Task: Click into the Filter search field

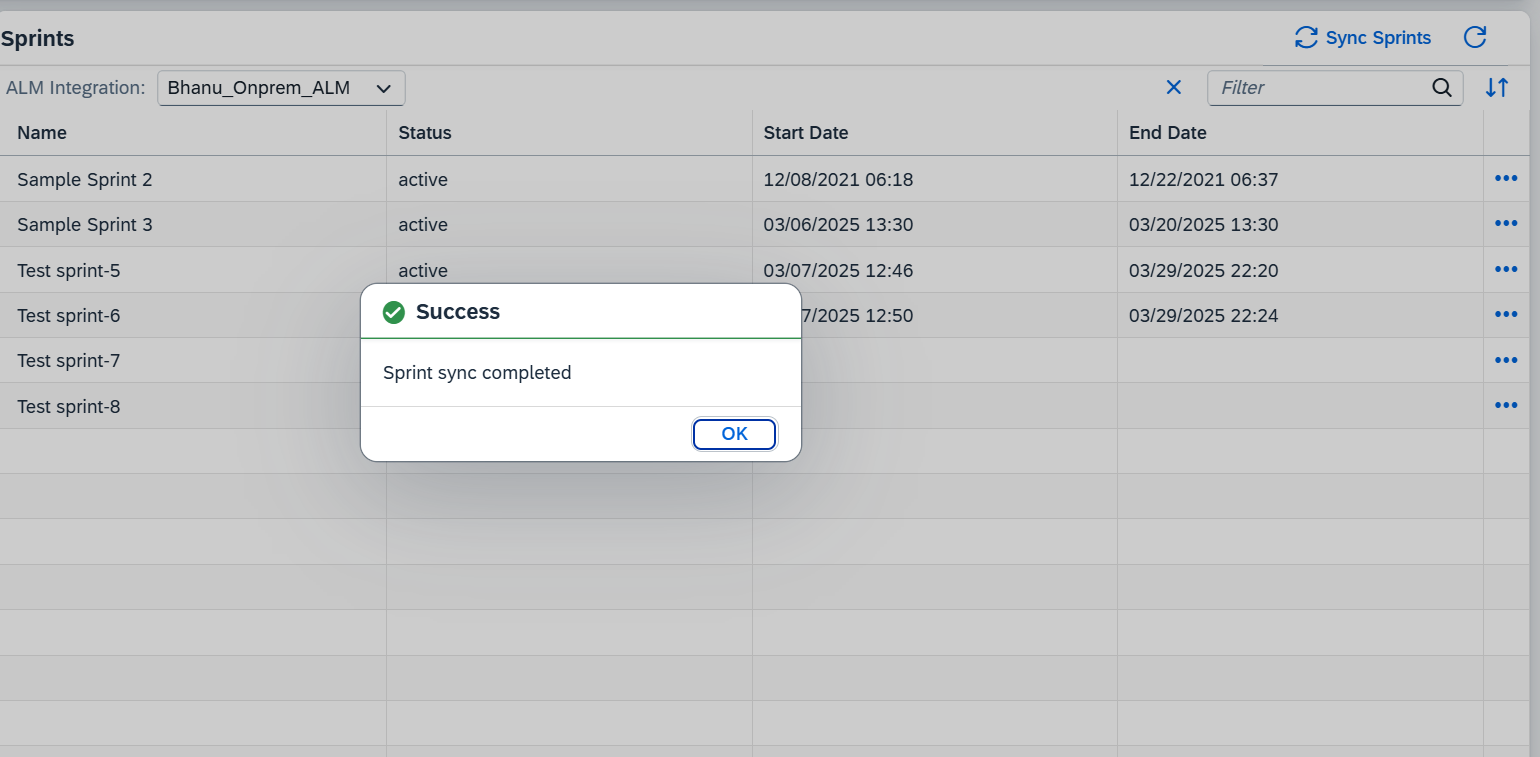Action: click(x=1320, y=88)
